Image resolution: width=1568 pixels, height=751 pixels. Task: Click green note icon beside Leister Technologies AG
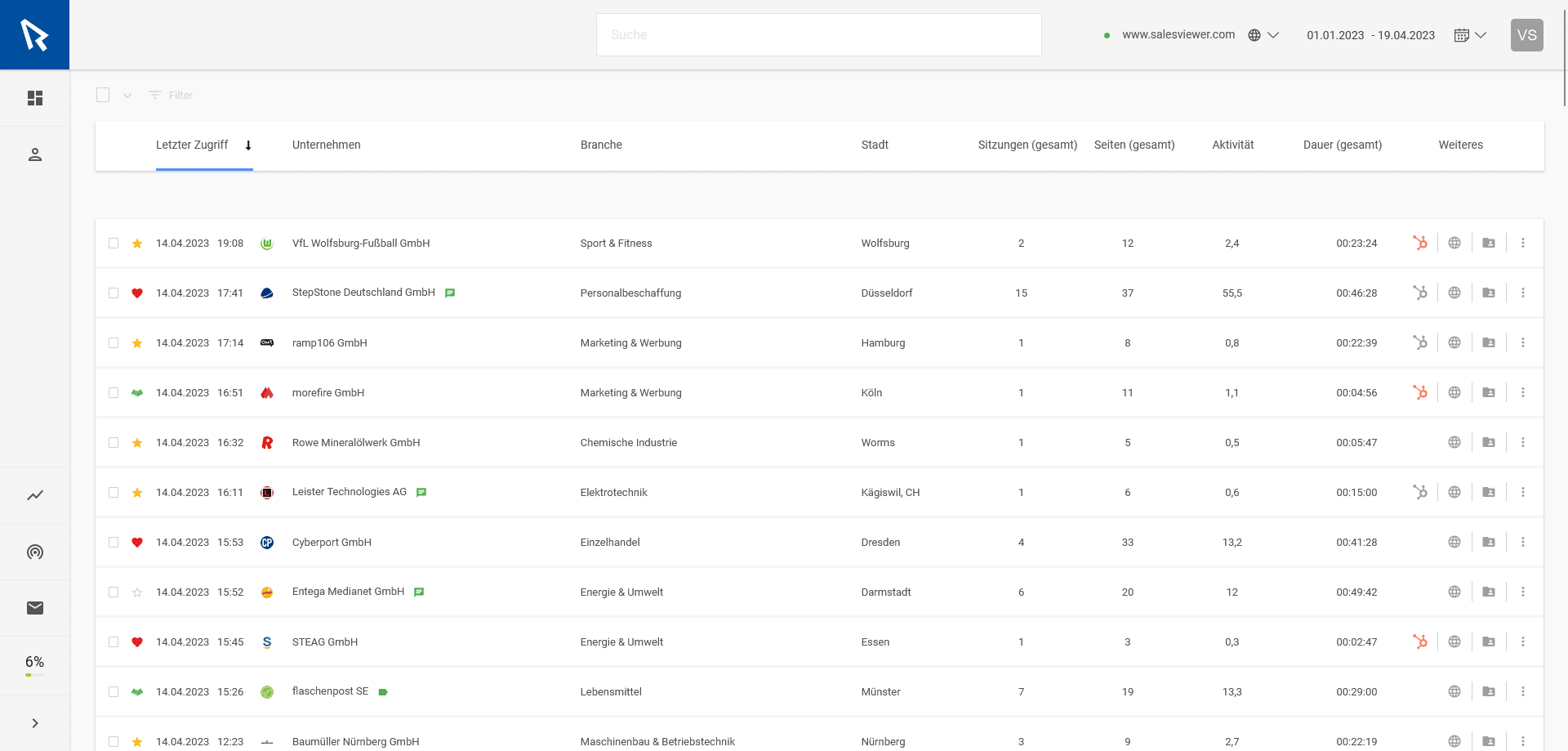click(x=421, y=492)
